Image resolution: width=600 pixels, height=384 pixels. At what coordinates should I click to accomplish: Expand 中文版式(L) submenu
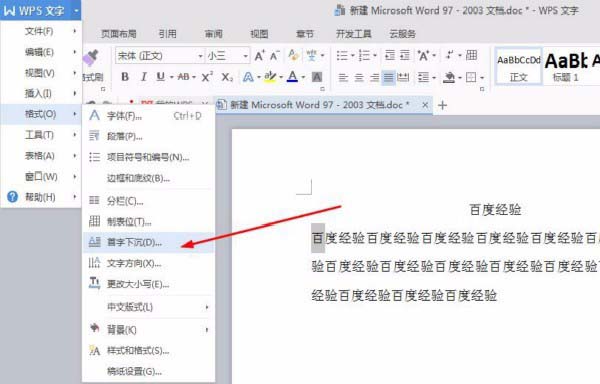(x=149, y=307)
